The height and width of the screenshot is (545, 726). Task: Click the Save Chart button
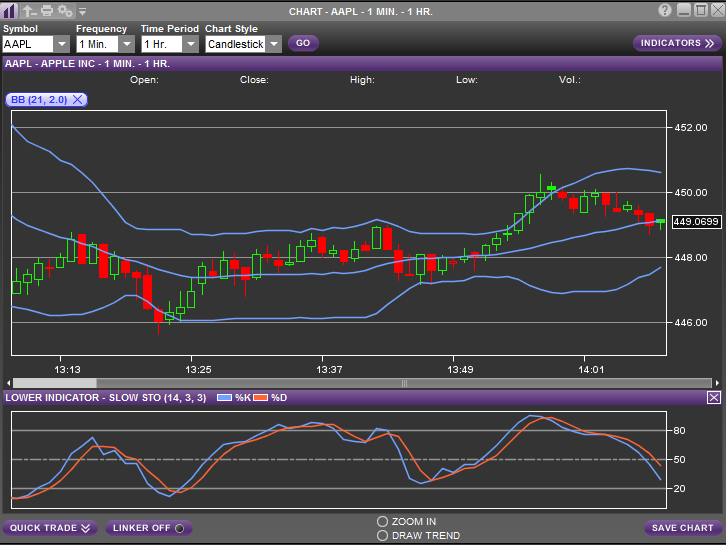click(x=682, y=528)
